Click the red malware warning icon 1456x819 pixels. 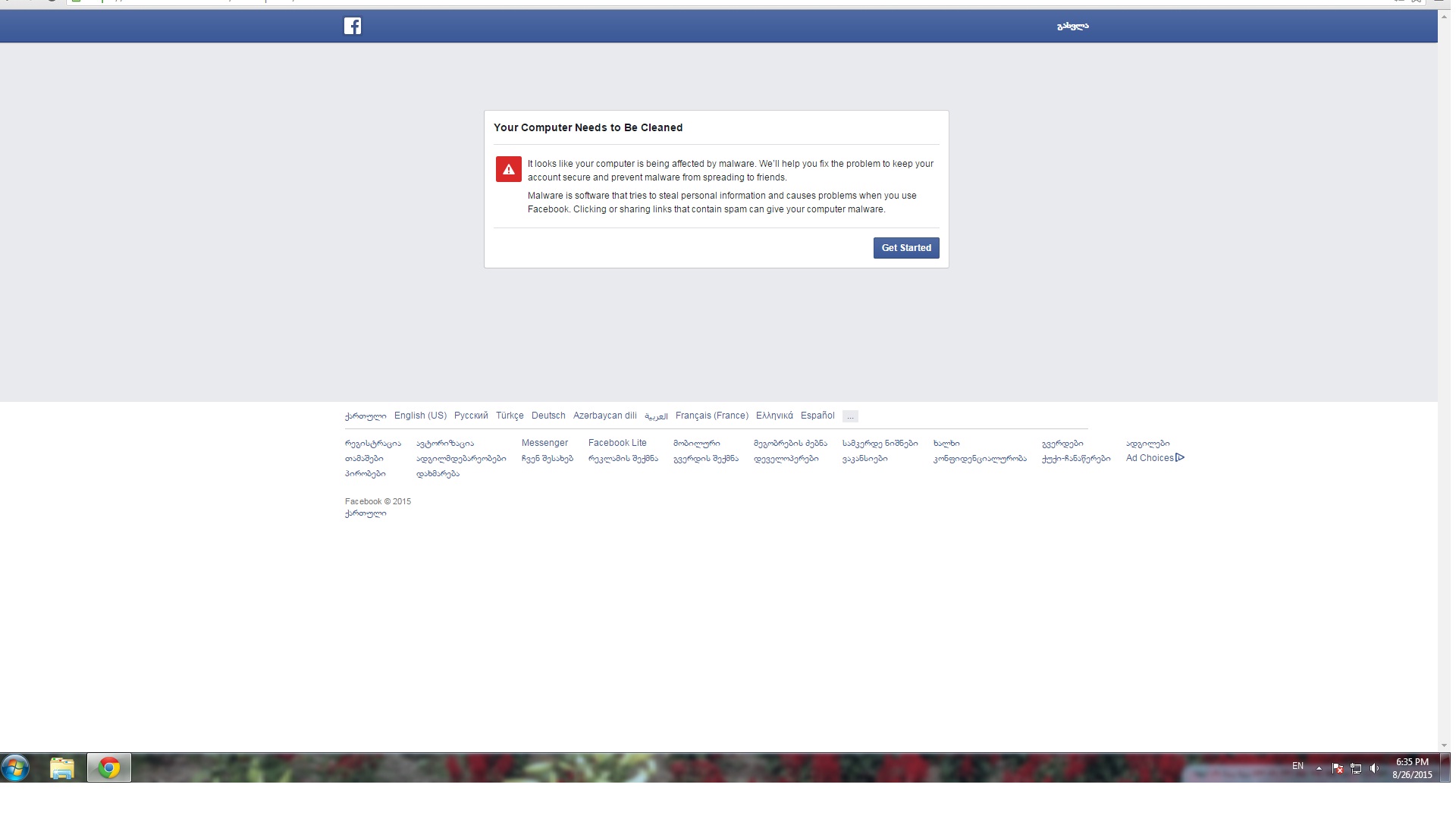coord(508,170)
